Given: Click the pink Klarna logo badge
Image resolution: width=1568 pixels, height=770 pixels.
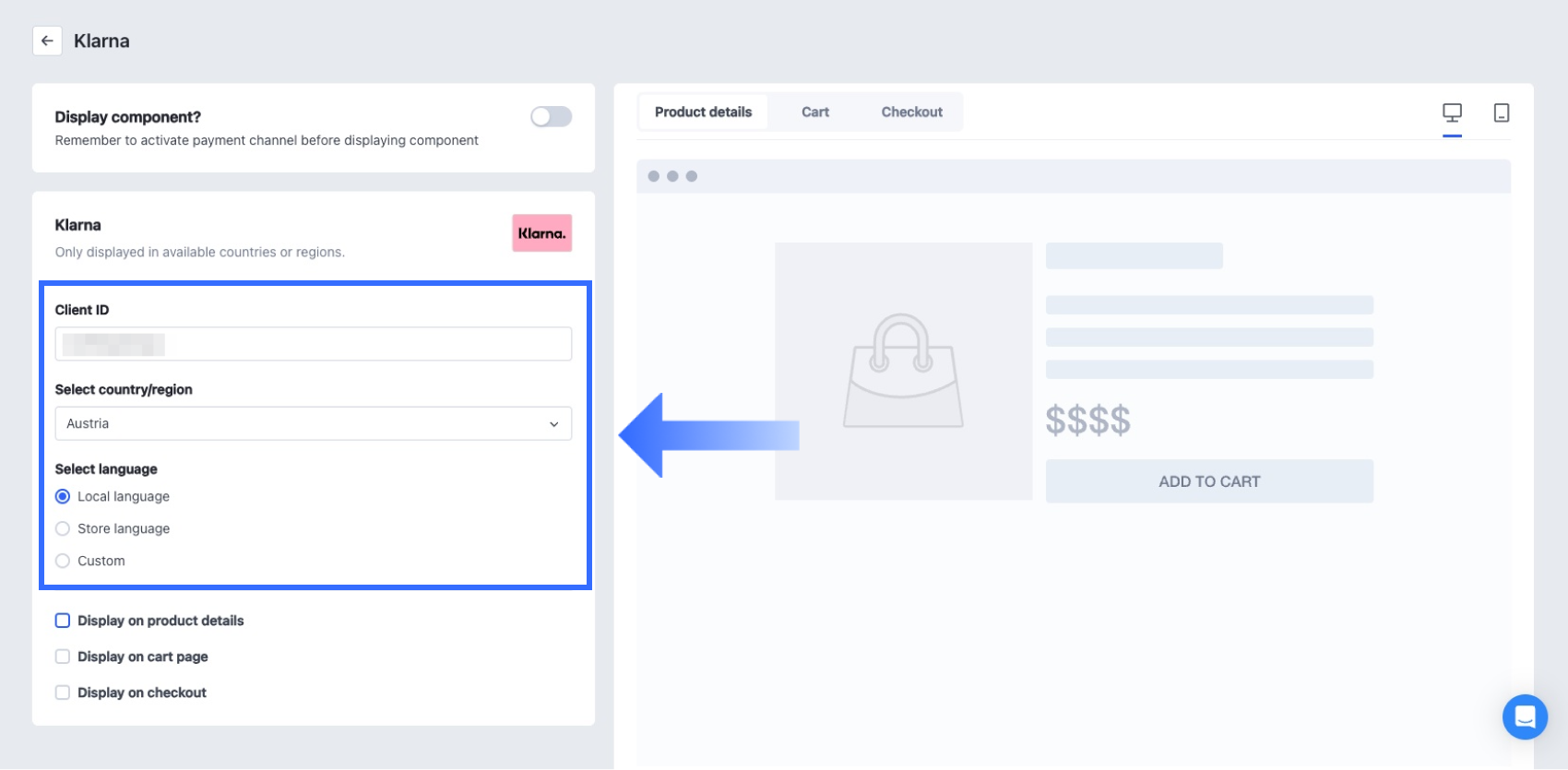Looking at the screenshot, I should coord(542,233).
